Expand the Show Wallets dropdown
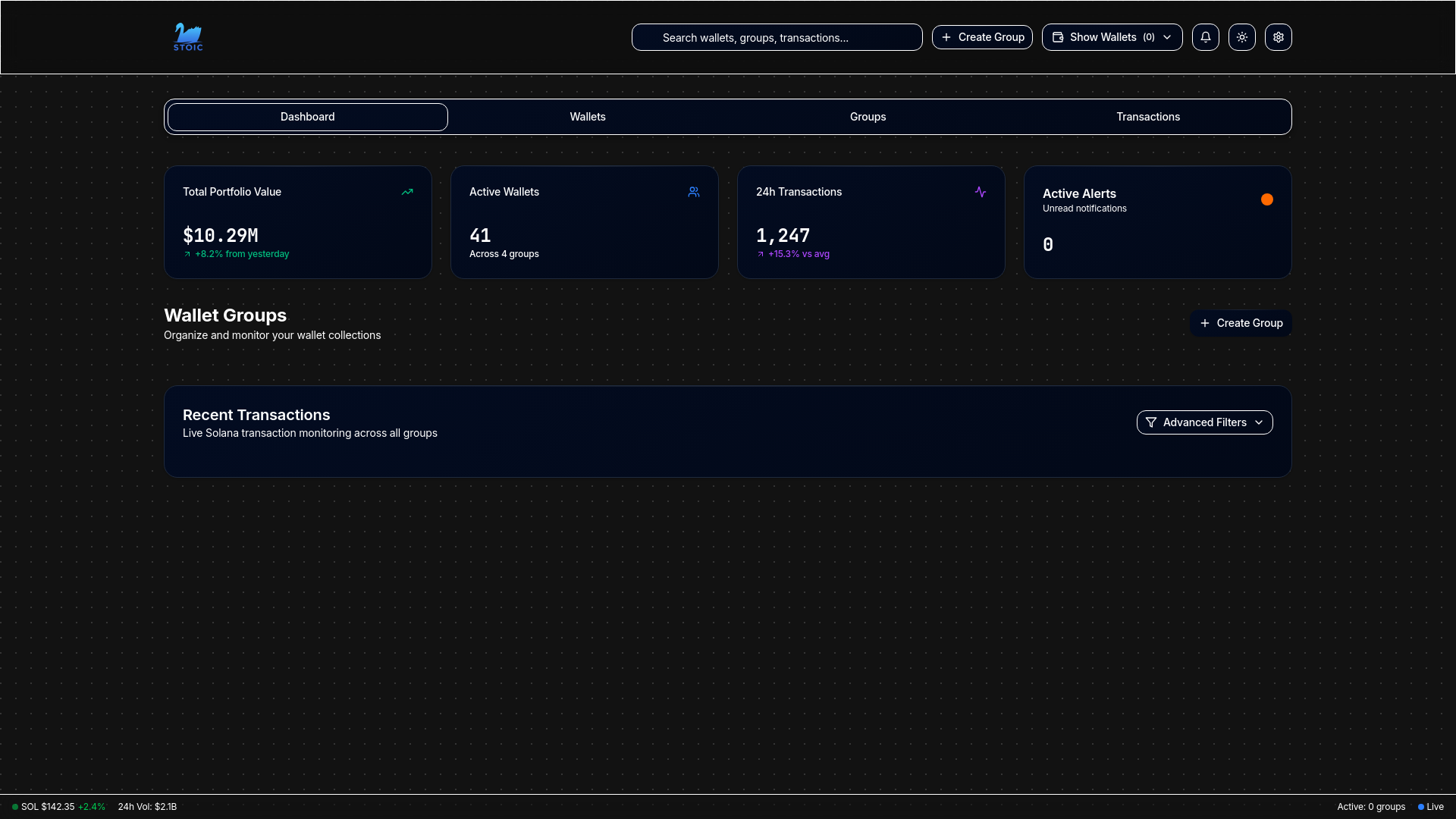 pyautogui.click(x=1112, y=37)
